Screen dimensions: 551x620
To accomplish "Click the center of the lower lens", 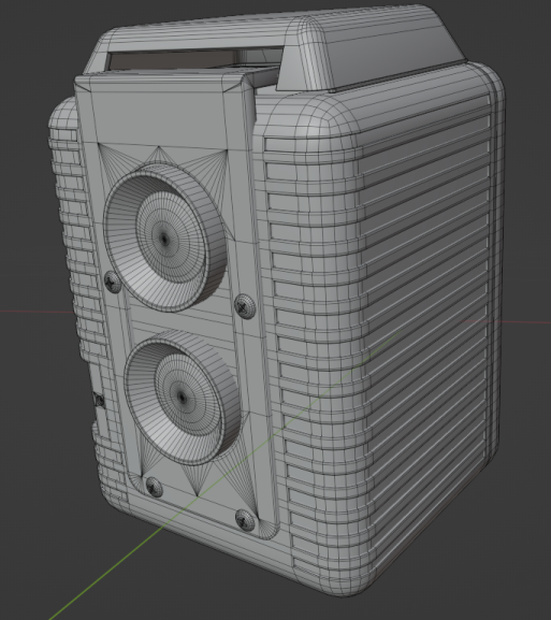I will click(x=182, y=397).
